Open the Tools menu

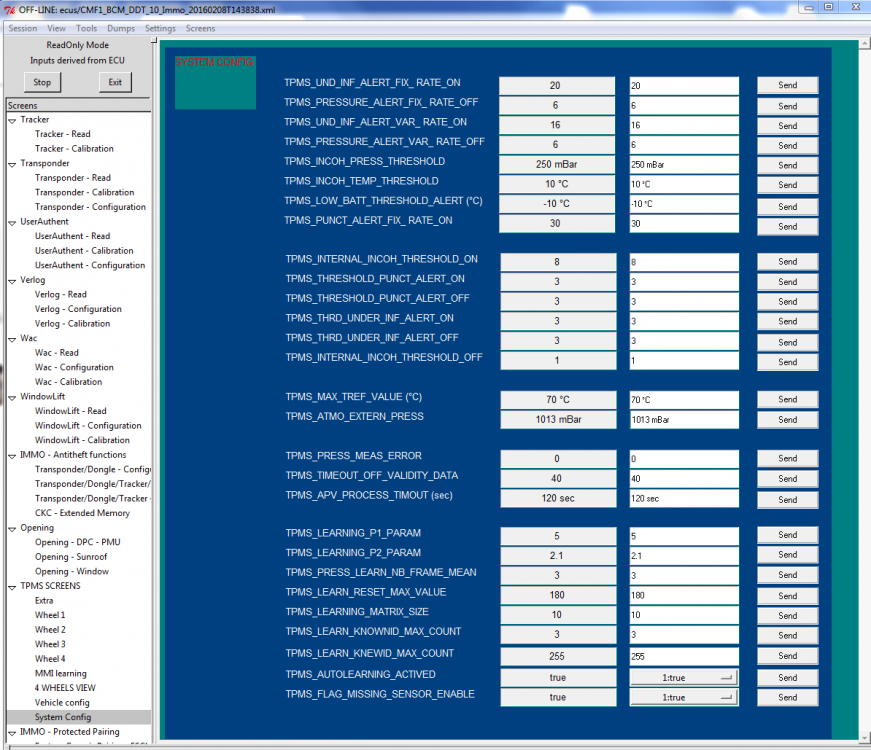[86, 28]
